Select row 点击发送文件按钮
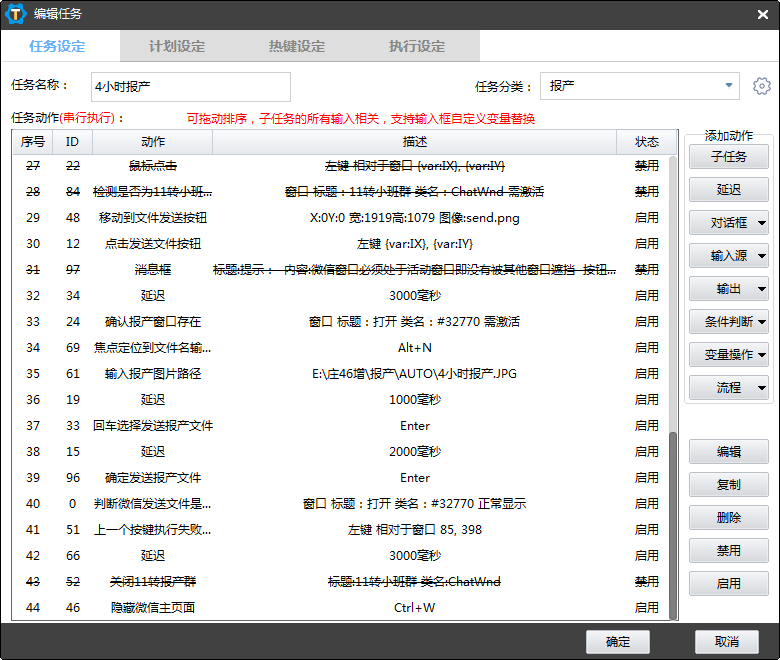 (x=341, y=244)
